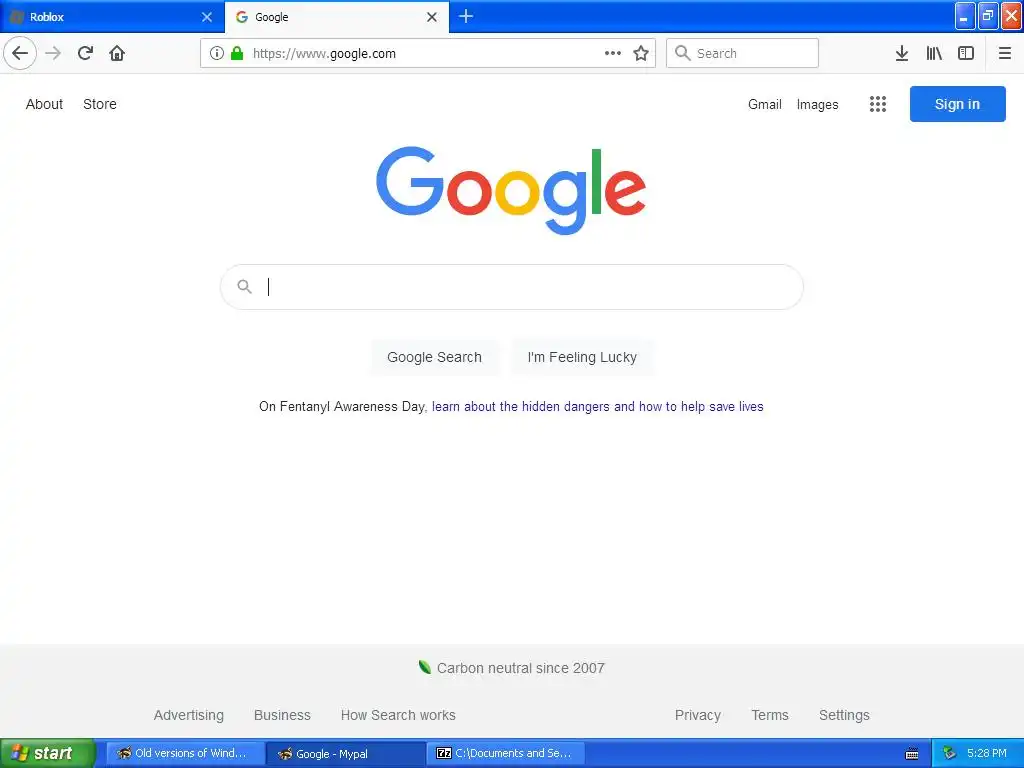
Task: Open the Windows start menu
Action: pos(48,753)
